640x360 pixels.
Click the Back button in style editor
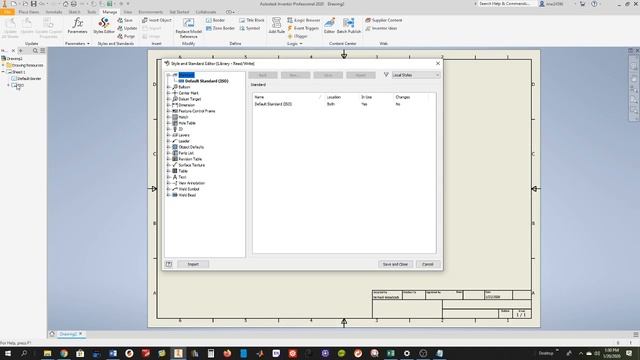[x=263, y=75]
